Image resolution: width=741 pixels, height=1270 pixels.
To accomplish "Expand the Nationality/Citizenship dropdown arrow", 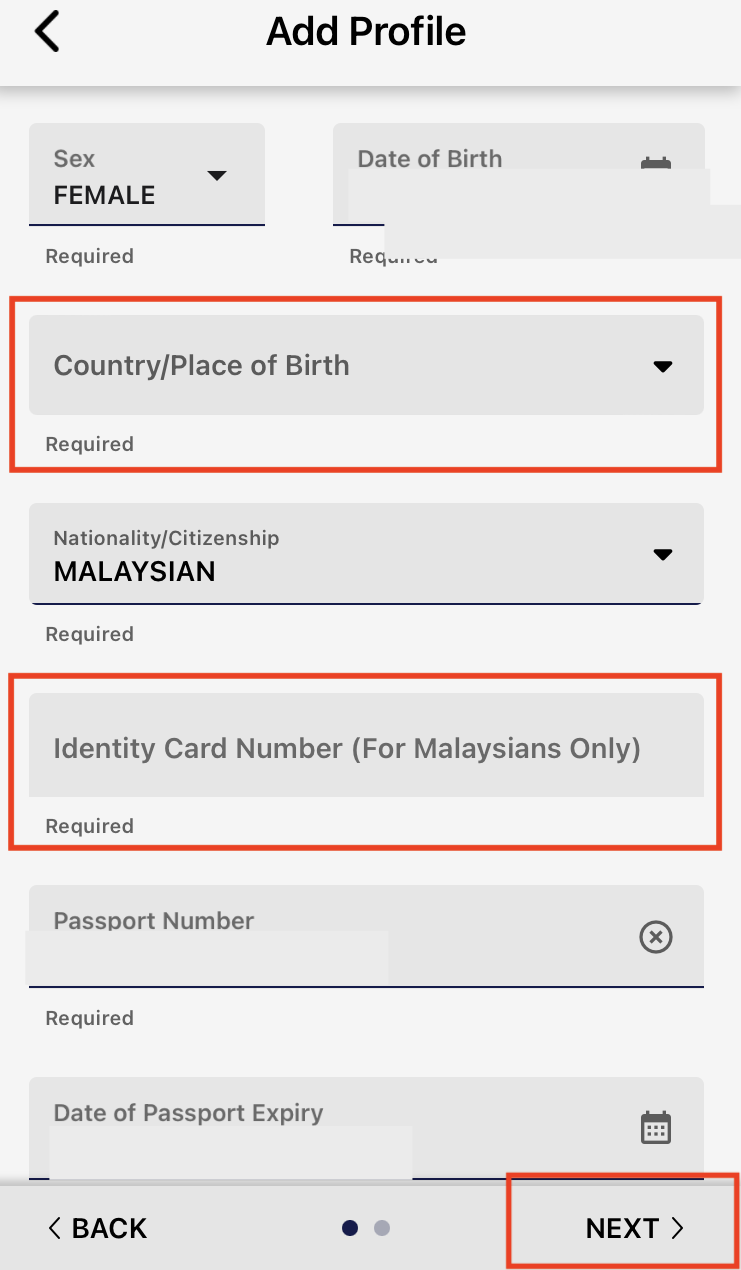I will 662,554.
